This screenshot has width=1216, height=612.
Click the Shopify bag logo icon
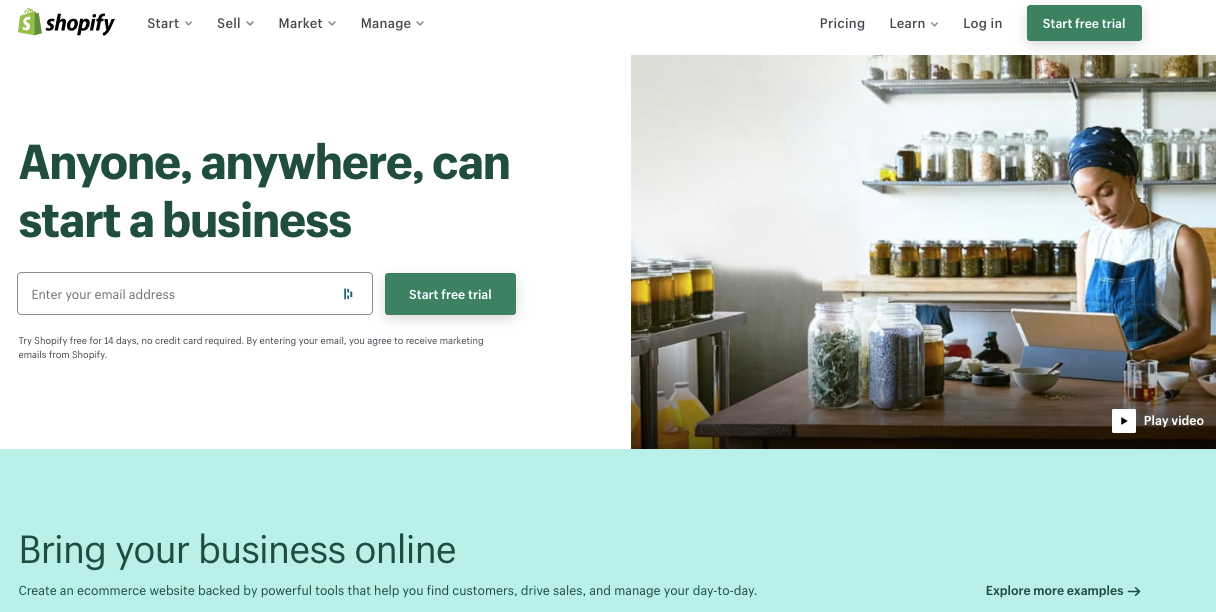click(29, 22)
